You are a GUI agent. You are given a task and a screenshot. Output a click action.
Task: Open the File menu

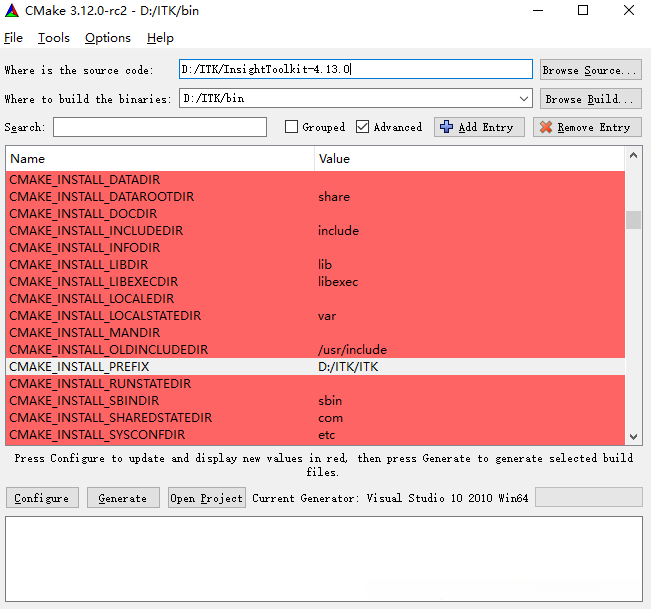[13, 38]
